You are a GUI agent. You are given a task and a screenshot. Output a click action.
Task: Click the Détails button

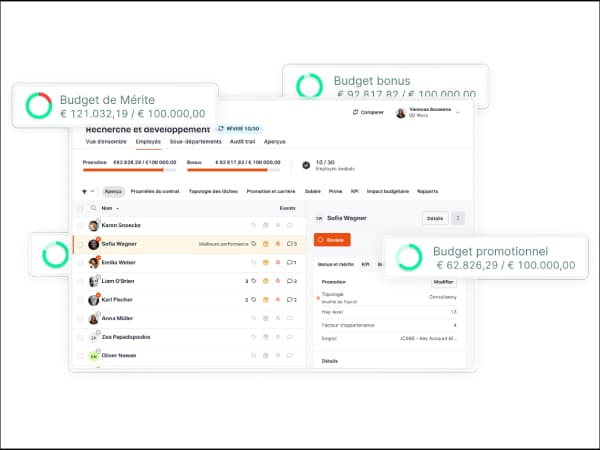(x=435, y=218)
